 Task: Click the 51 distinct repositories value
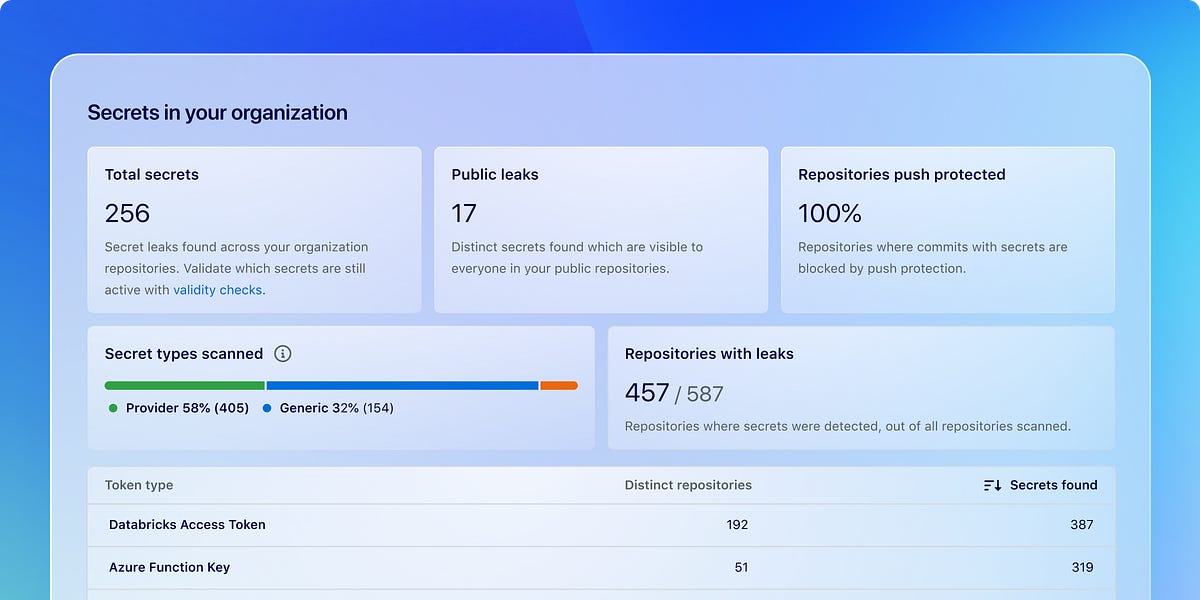pos(741,567)
